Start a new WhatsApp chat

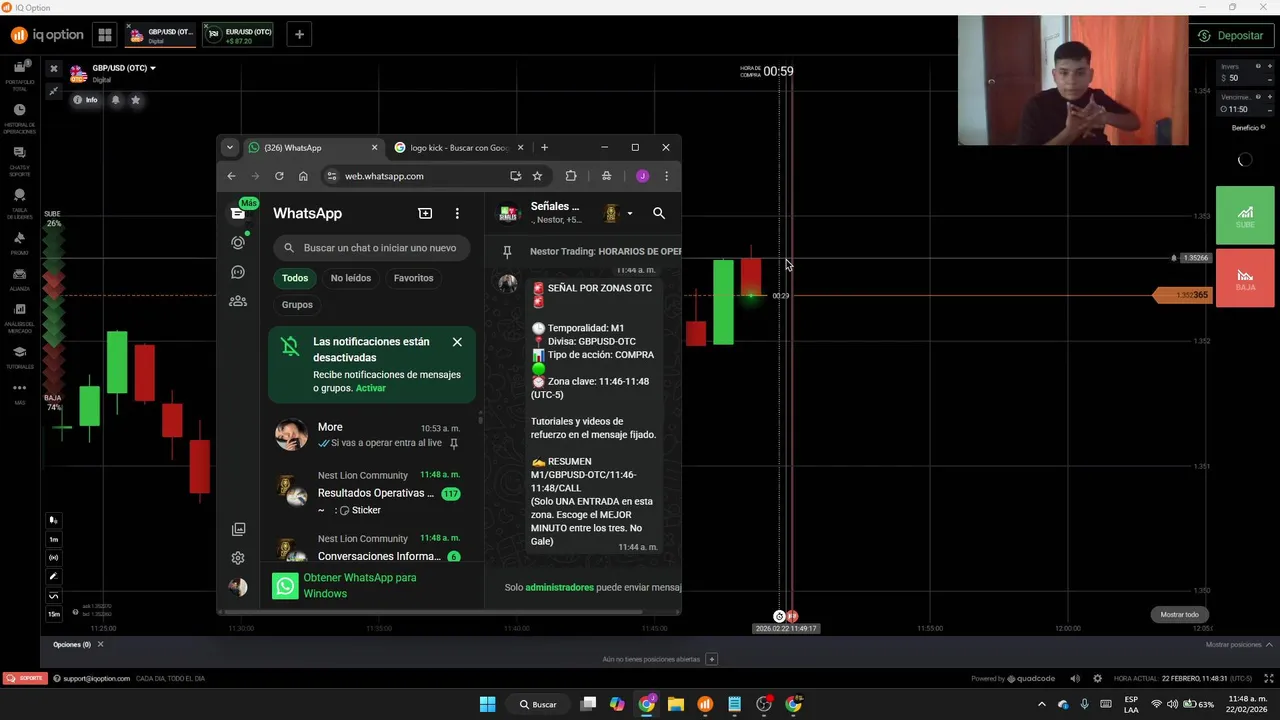[x=425, y=213]
